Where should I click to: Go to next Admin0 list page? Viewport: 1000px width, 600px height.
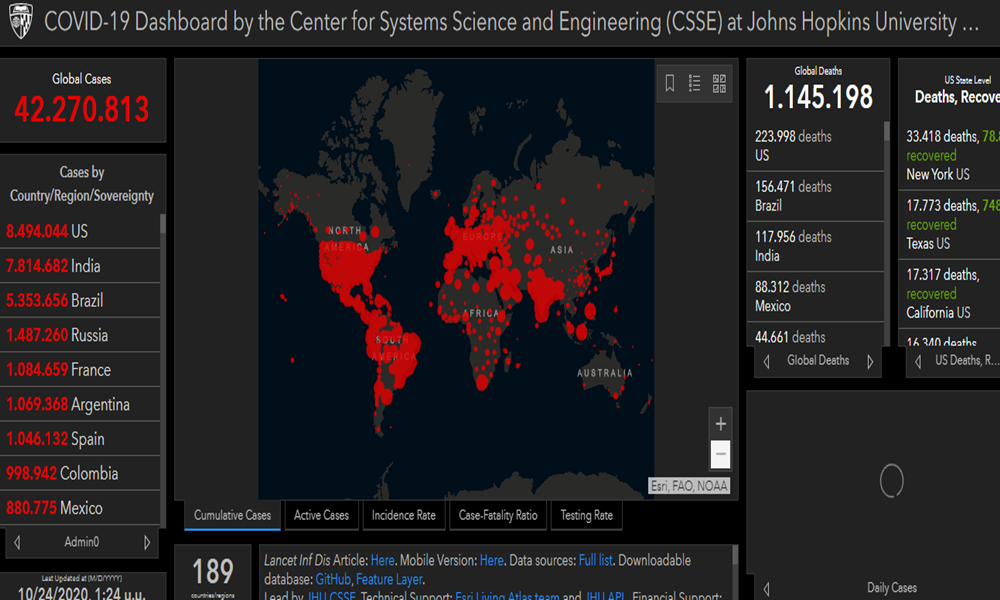click(148, 542)
